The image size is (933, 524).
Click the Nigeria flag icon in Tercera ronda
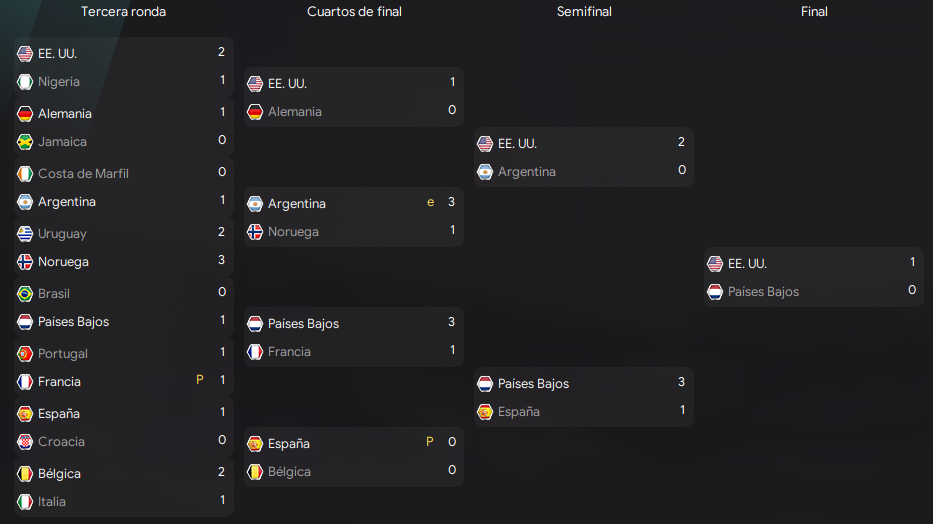[25, 82]
